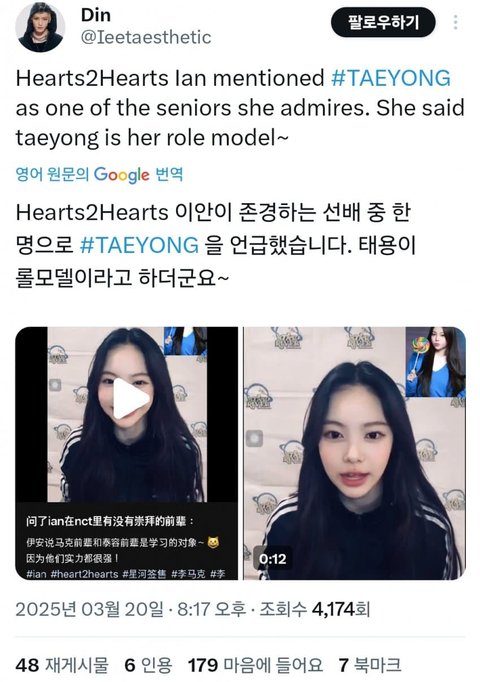
Task: Click the Google logo in the translation label
Action: pos(121,175)
